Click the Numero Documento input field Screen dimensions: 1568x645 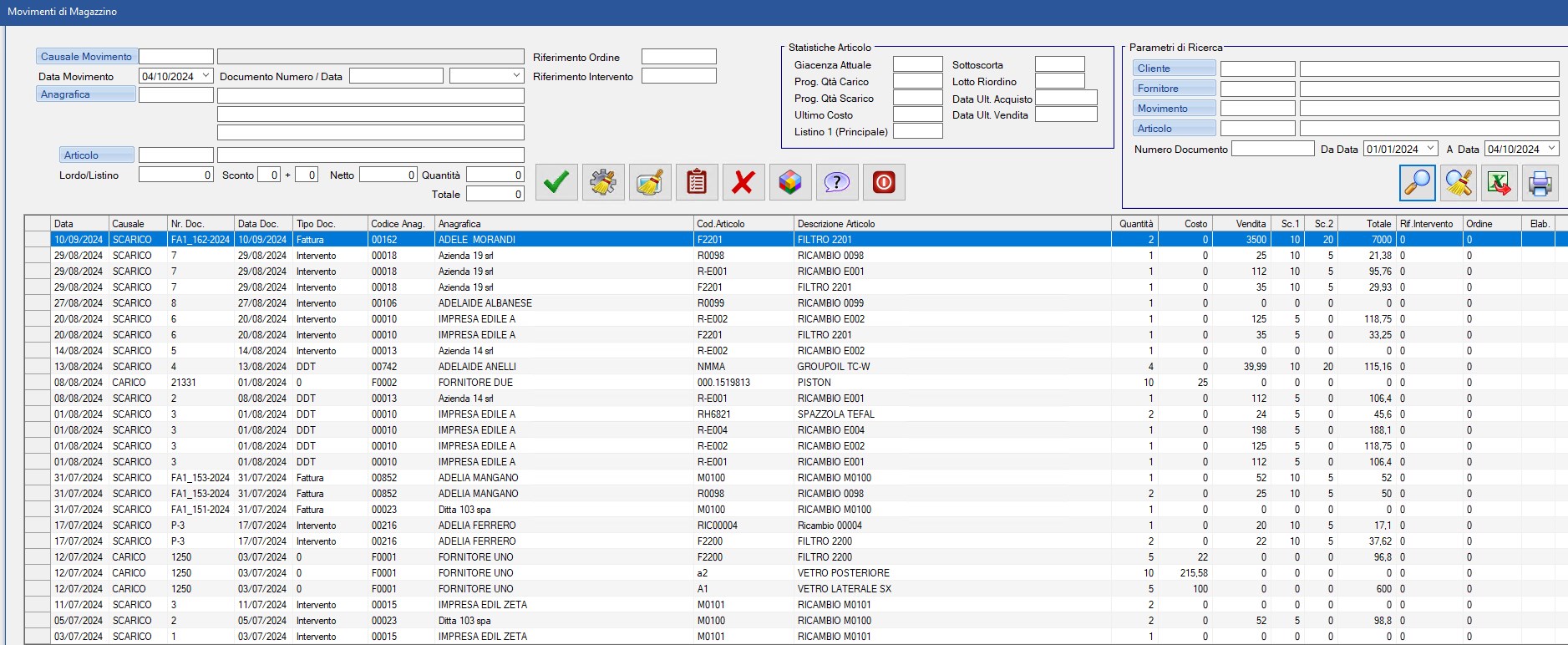point(1272,149)
